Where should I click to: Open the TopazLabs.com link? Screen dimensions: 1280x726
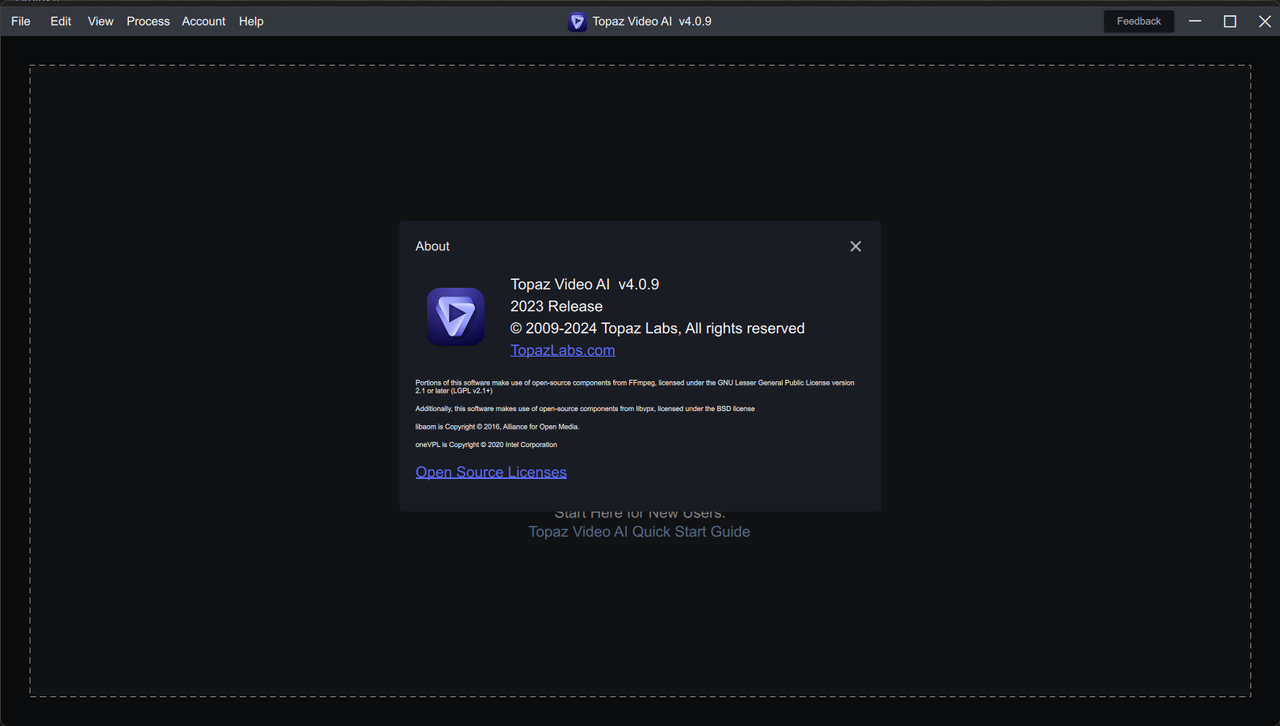pyautogui.click(x=562, y=350)
